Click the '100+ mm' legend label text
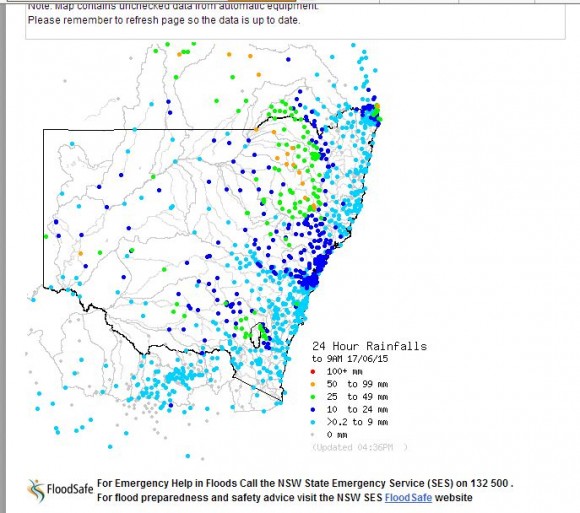The image size is (580, 513). coord(344,371)
